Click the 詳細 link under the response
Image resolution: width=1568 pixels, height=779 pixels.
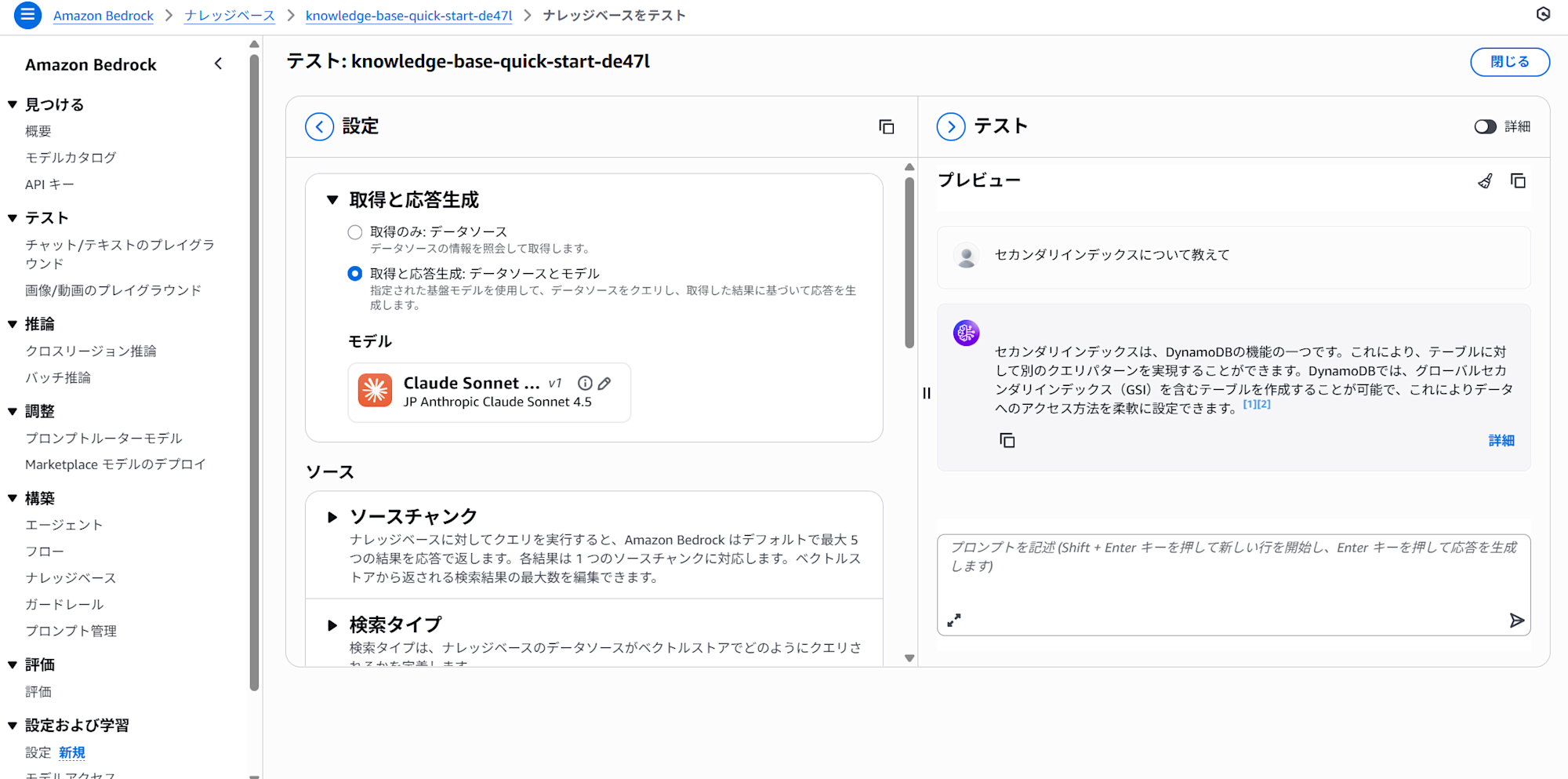tap(1501, 441)
